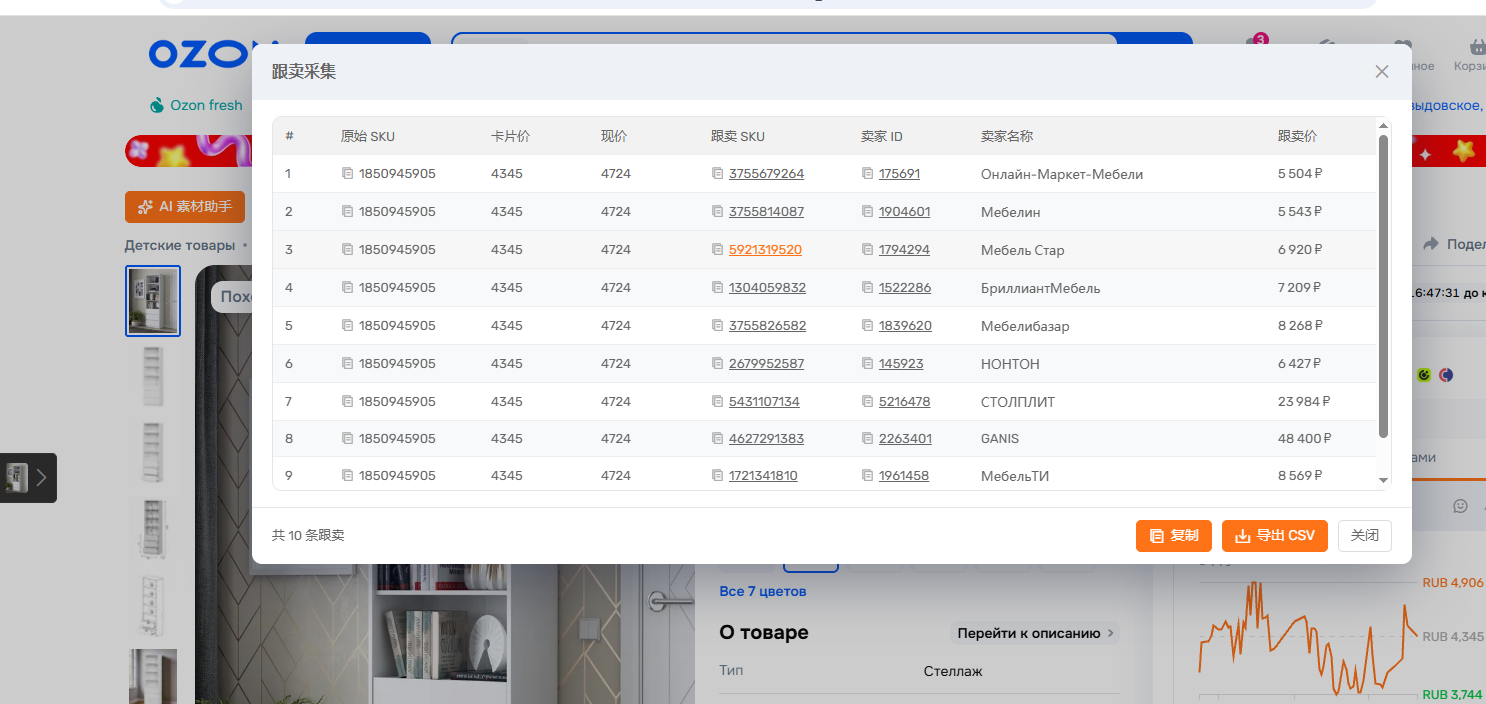The width and height of the screenshot is (1486, 704).
Task: Click the 卖家名称 column header
Action: (1007, 136)
